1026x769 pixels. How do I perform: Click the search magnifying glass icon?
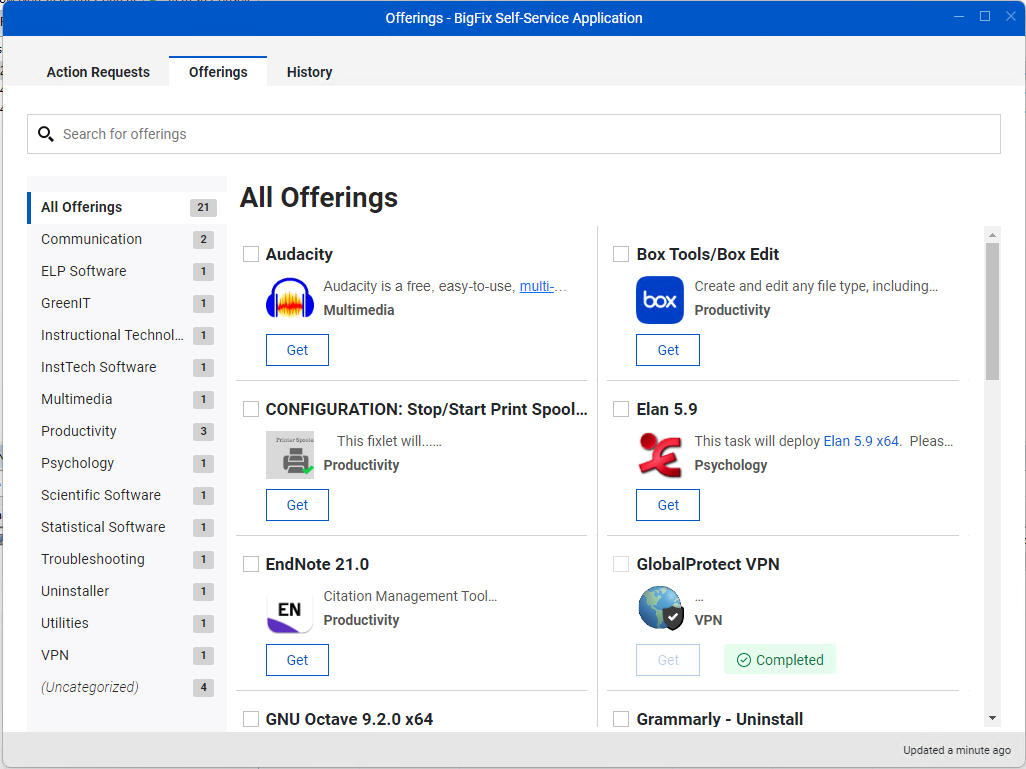[x=45, y=134]
